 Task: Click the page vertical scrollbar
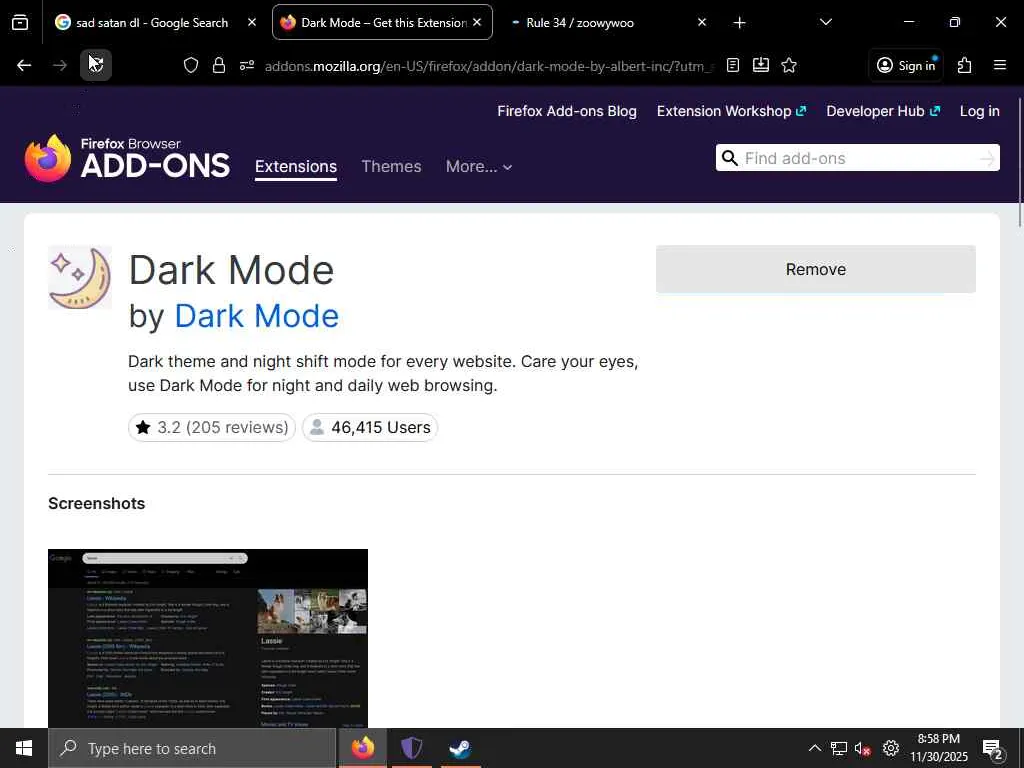tap(1019, 163)
